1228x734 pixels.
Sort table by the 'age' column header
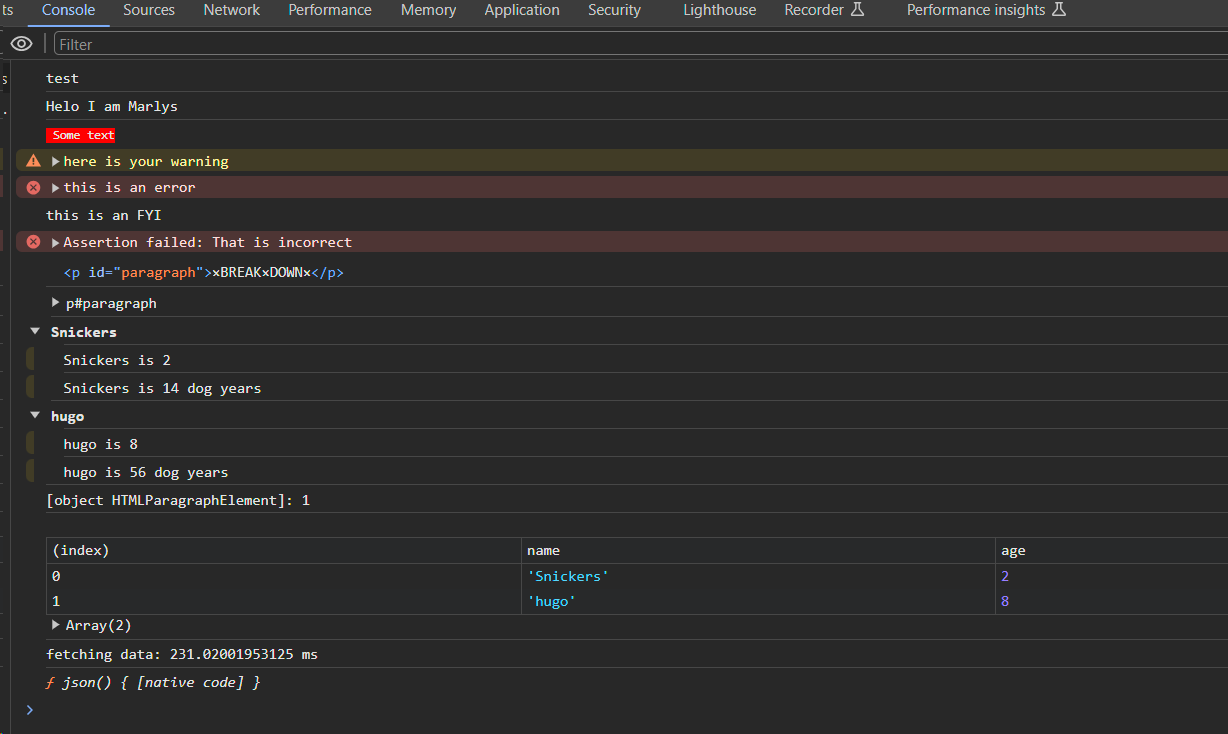[x=1112, y=551]
